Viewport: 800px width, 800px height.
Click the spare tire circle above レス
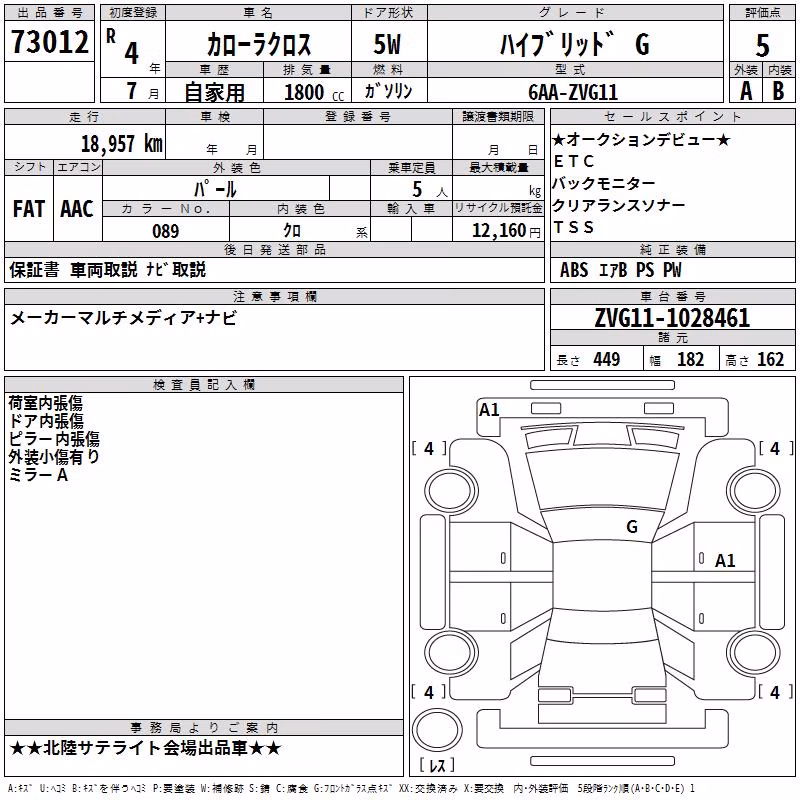point(437,730)
